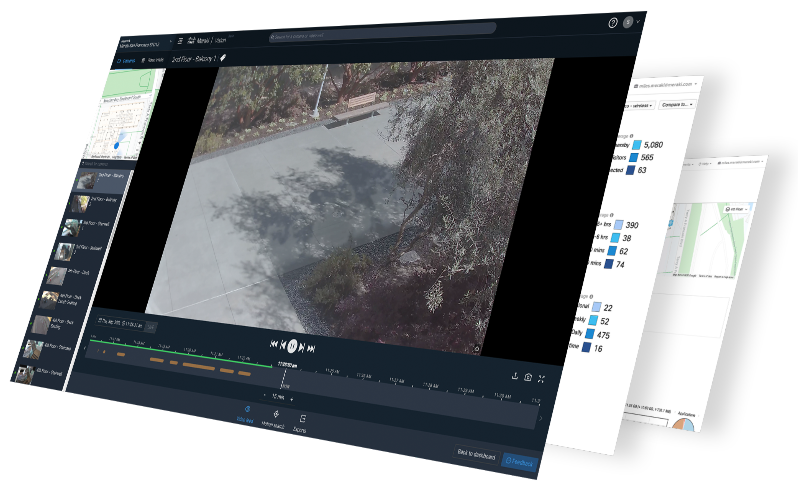Click the timeline playhead marker
This screenshot has width=798, height=491.
(x=284, y=378)
